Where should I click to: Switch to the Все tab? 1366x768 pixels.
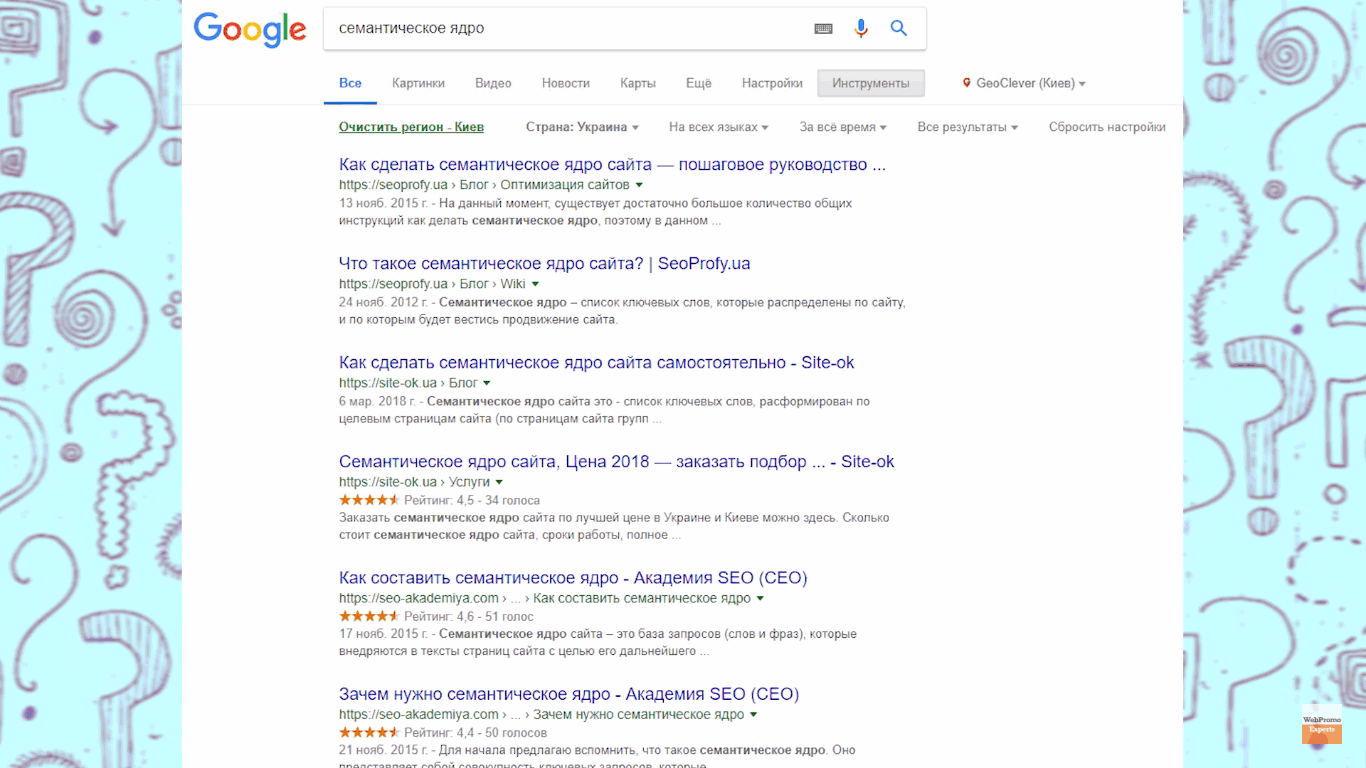tap(350, 84)
